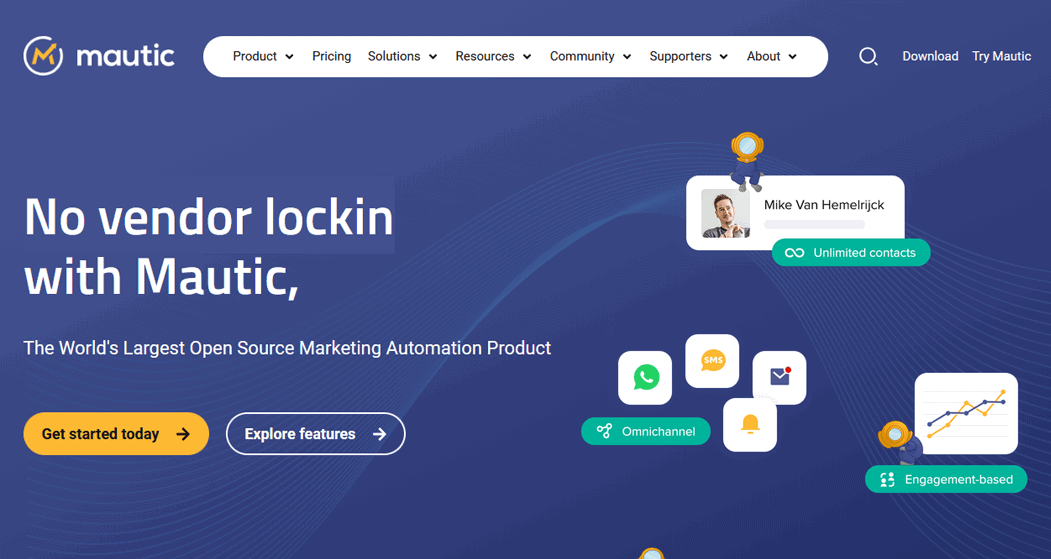Expand the Solutions dropdown chevron

click(433, 57)
